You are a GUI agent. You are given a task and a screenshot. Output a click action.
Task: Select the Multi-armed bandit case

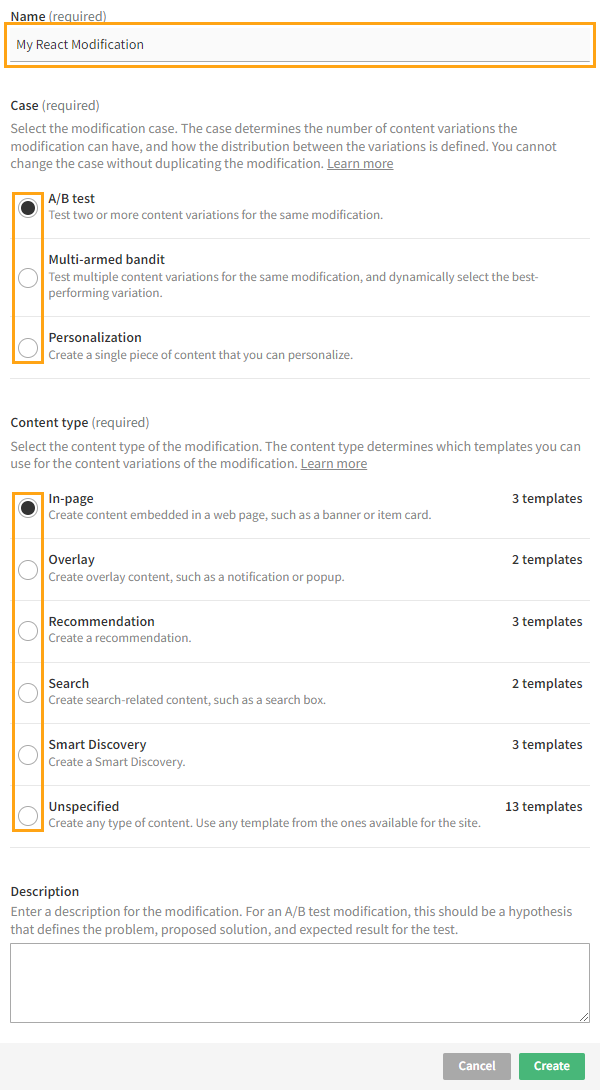click(27, 277)
